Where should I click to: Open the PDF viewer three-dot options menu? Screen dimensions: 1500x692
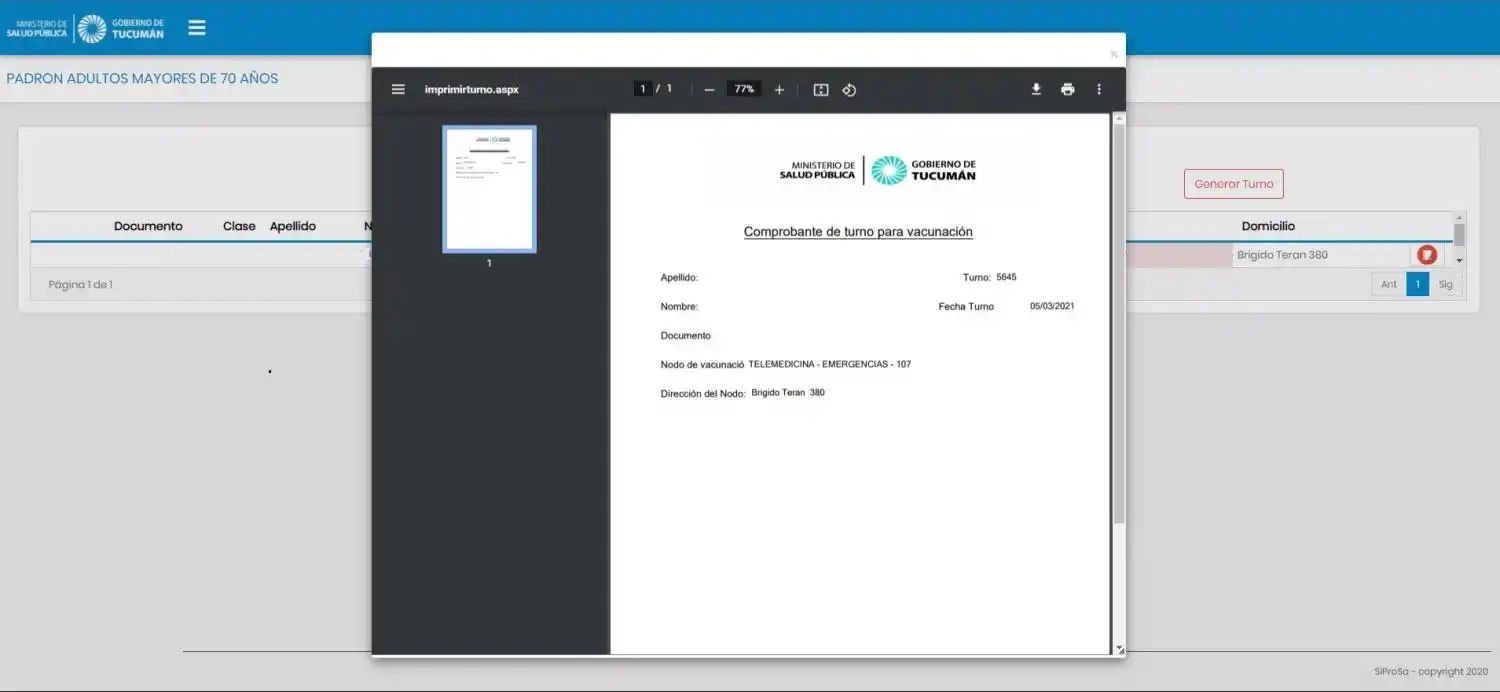coord(1098,89)
